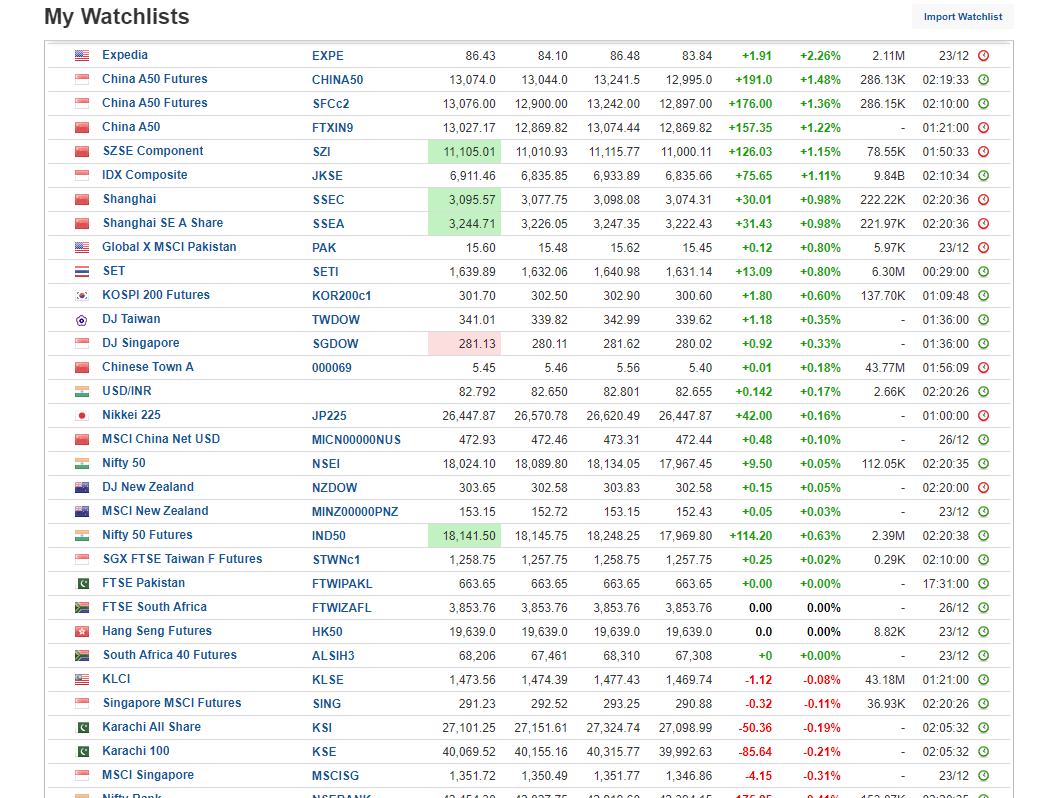Open the SZSE Component link

(153, 151)
